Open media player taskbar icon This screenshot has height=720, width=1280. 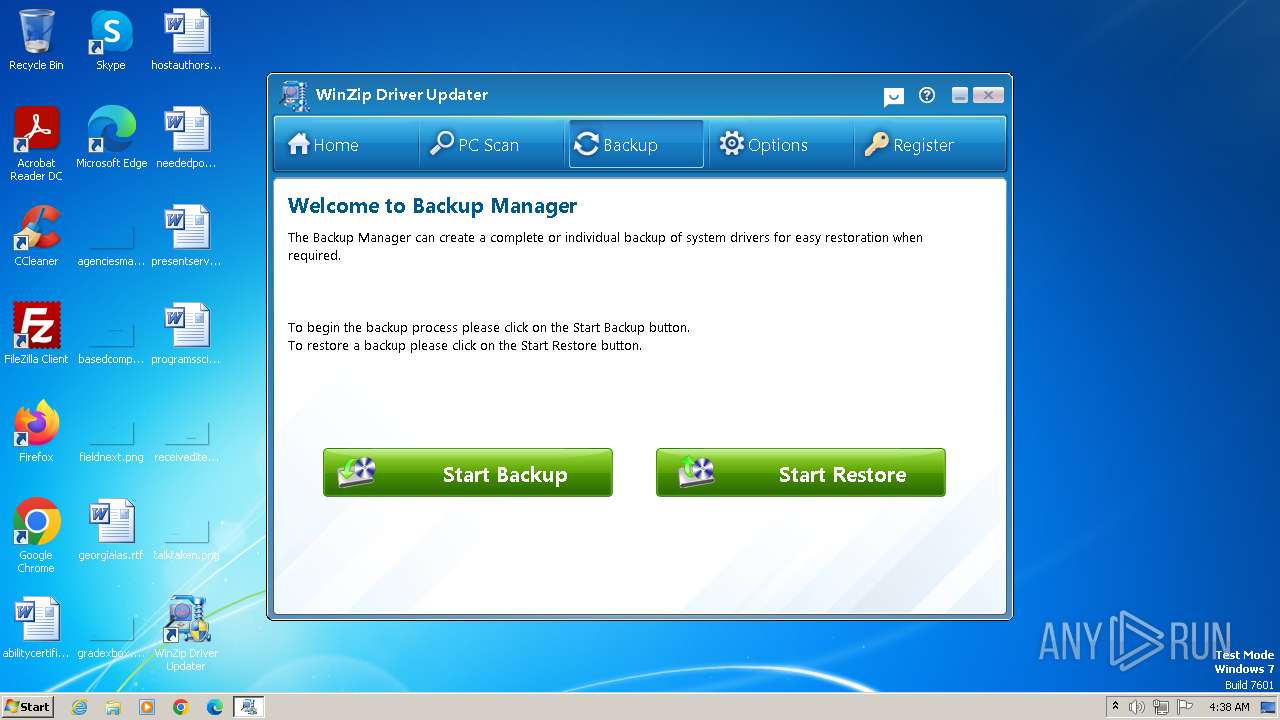(x=147, y=707)
